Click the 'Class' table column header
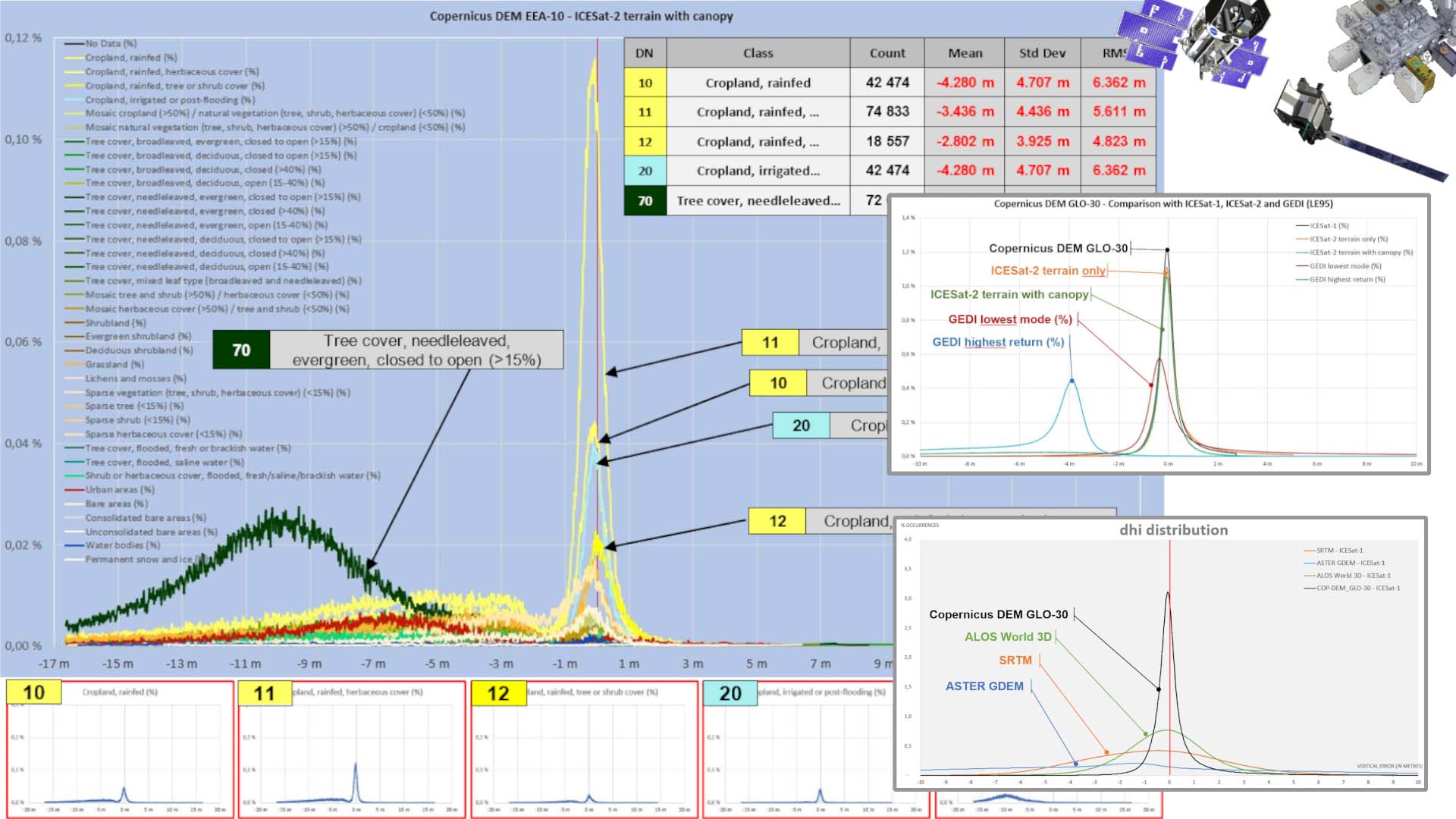This screenshot has width=1456, height=819. 758,53
